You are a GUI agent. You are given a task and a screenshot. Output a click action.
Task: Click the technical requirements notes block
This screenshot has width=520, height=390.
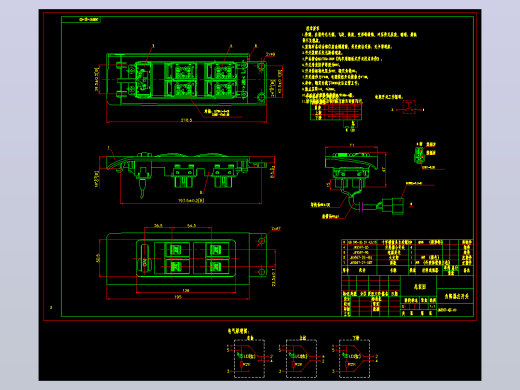coord(360,64)
